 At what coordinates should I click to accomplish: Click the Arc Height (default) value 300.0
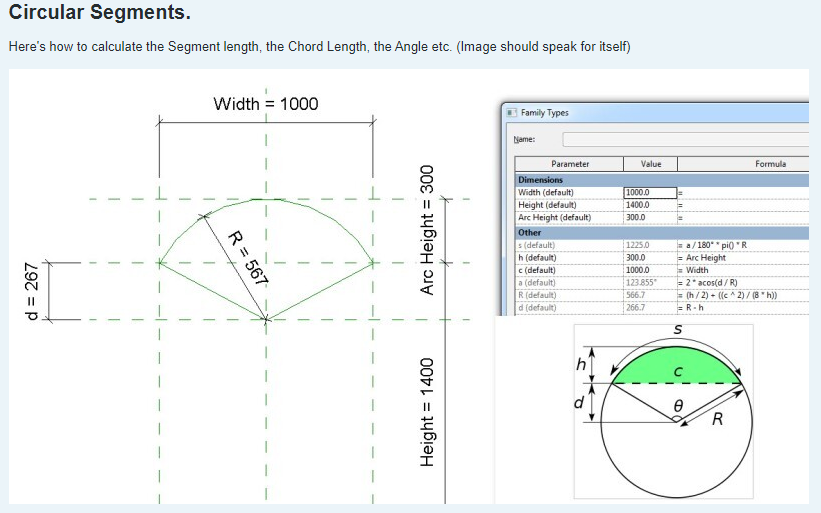(x=636, y=217)
